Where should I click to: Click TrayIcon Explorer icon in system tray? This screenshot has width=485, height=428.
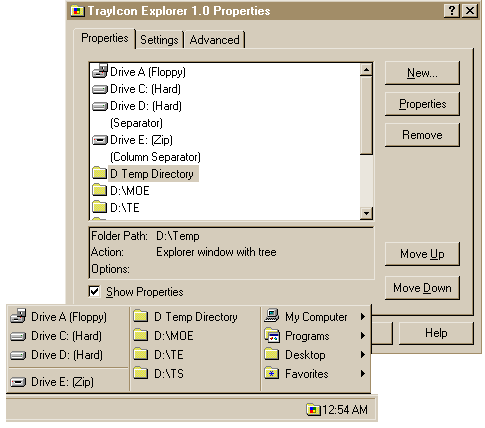tap(313, 410)
